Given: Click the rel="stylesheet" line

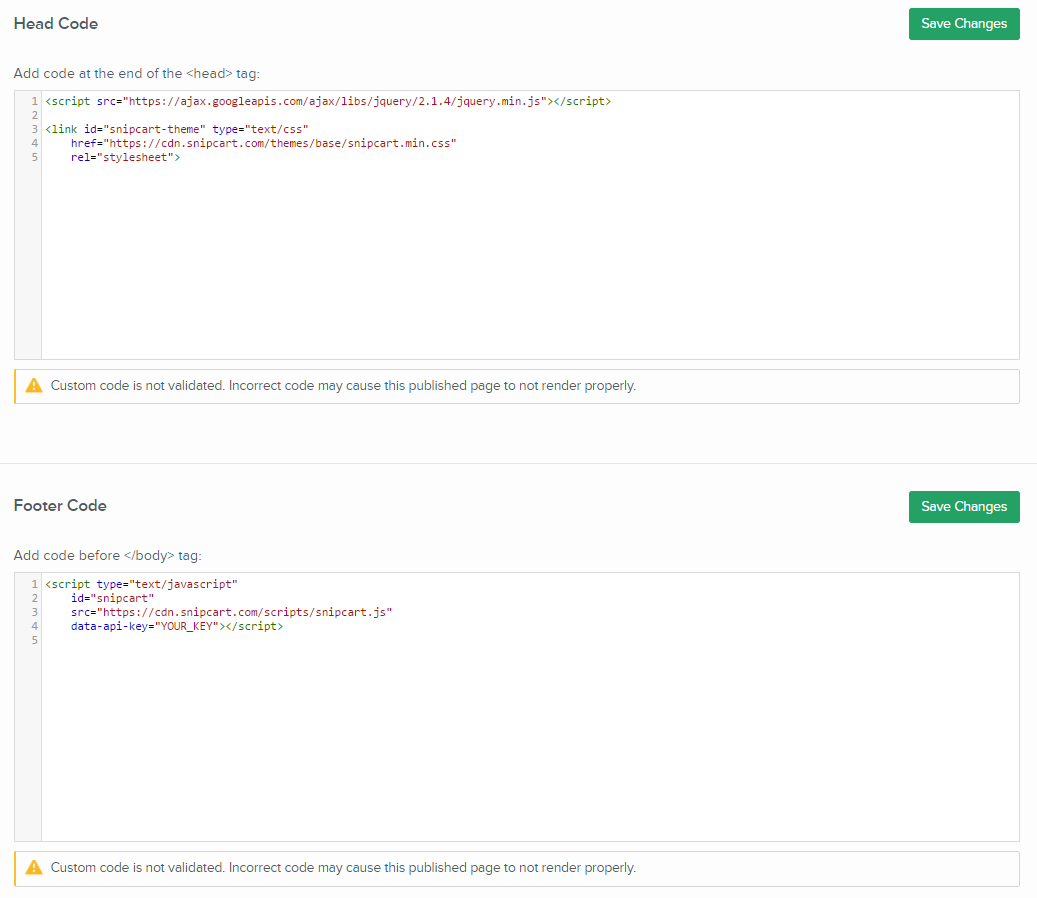Looking at the screenshot, I should pyautogui.click(x=125, y=157).
